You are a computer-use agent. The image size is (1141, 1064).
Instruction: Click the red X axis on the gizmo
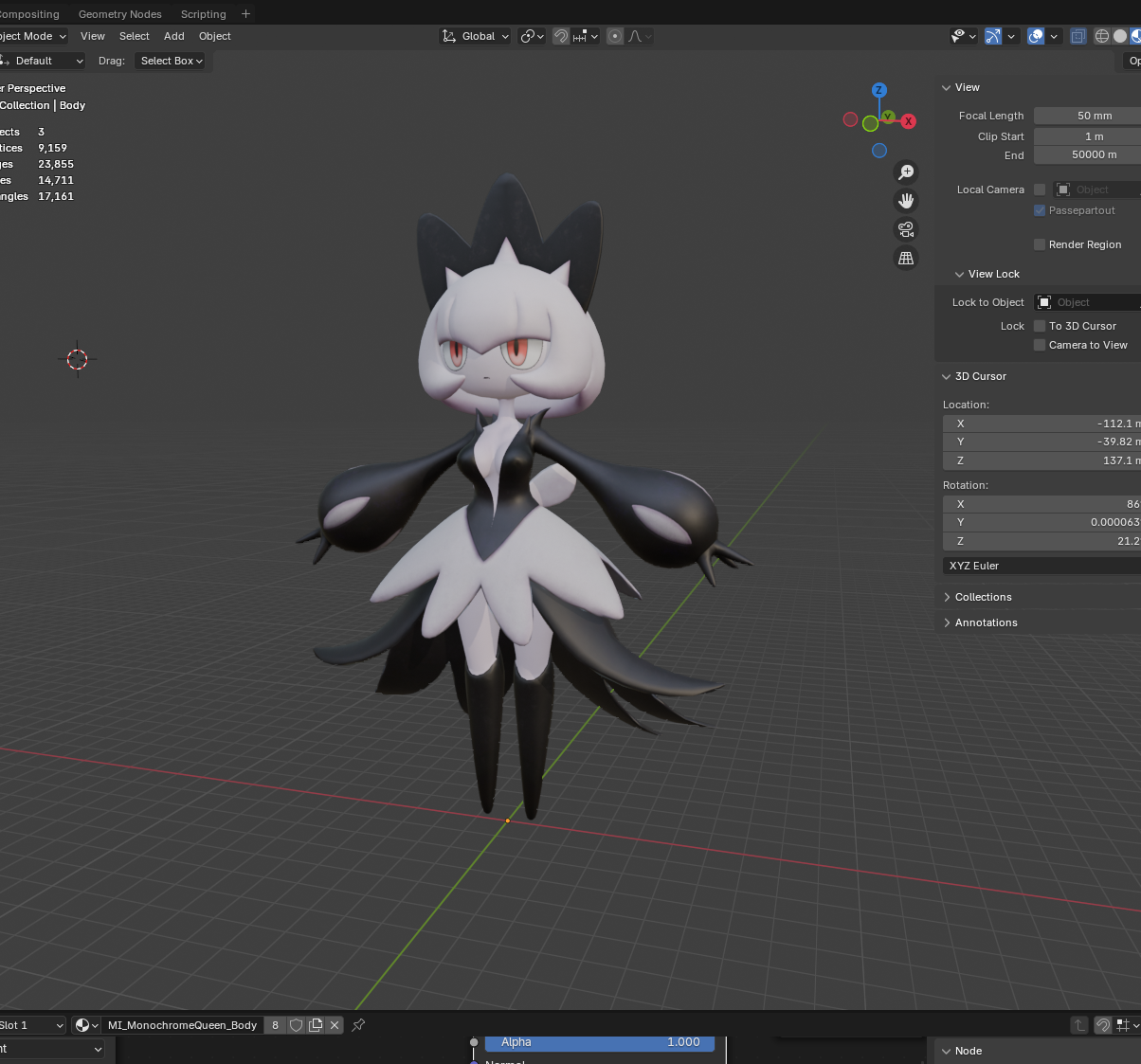tap(908, 121)
